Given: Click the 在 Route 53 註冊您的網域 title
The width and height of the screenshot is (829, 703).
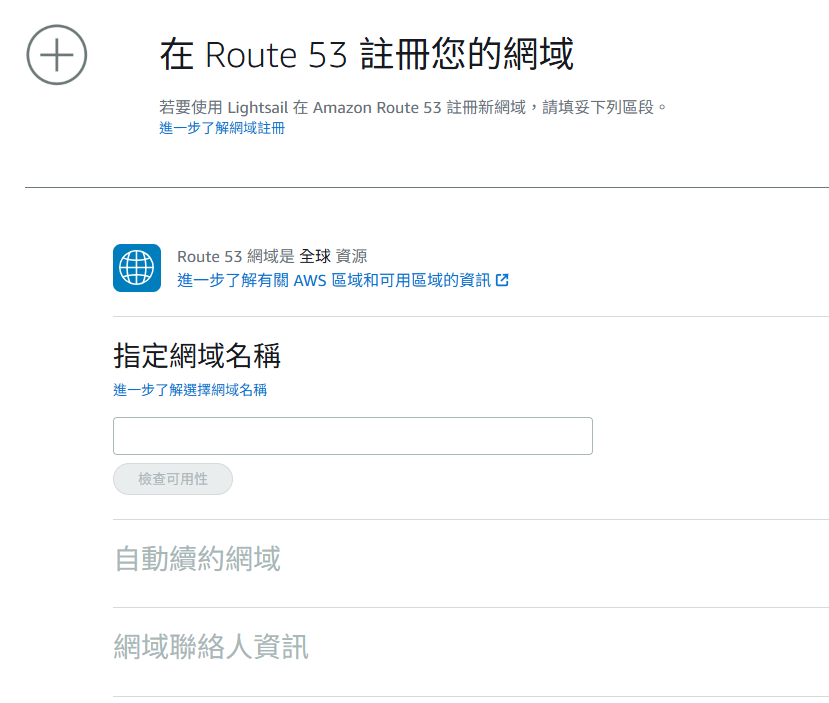Looking at the screenshot, I should [367, 54].
